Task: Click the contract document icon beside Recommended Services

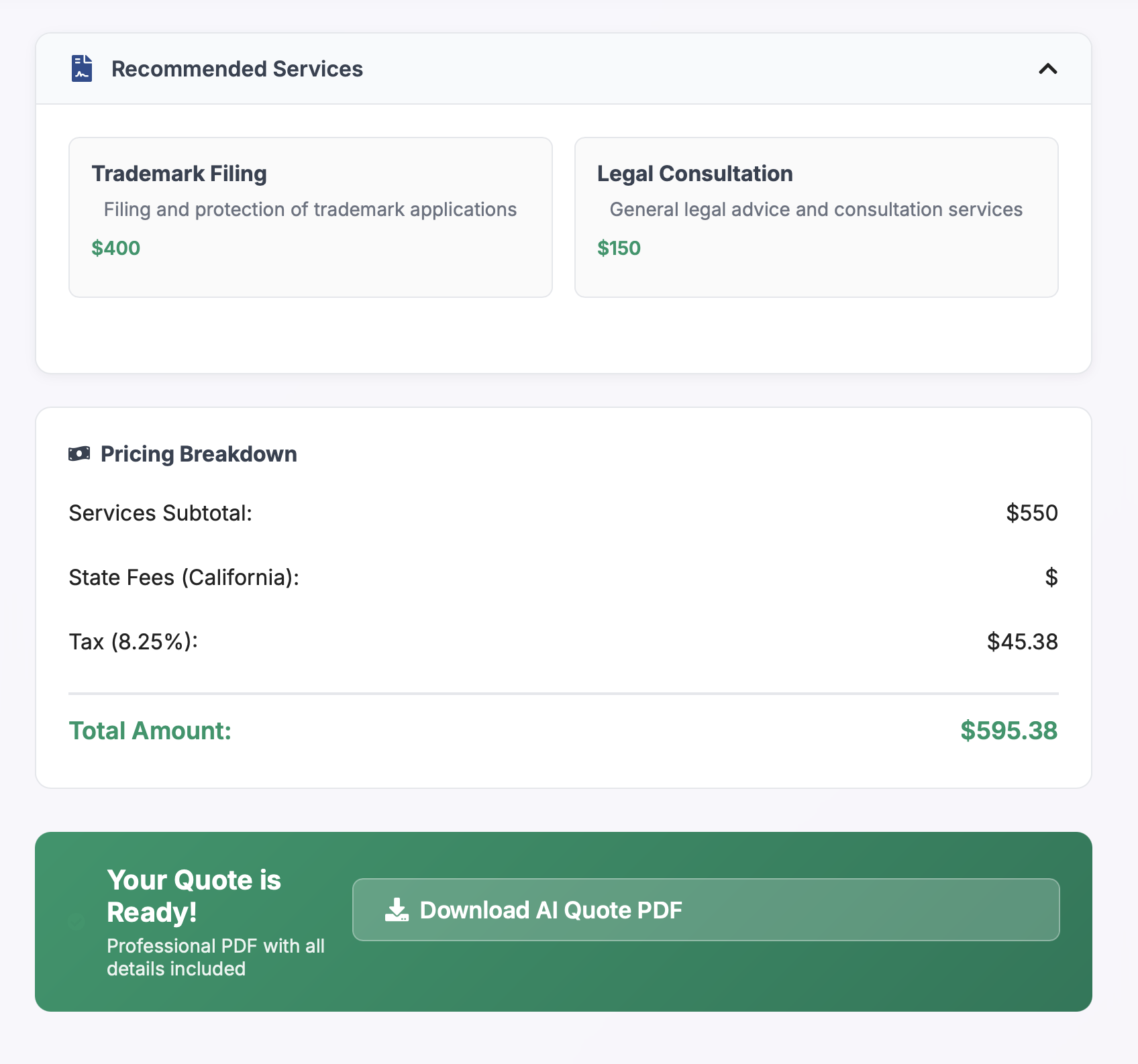Action: coord(82,68)
